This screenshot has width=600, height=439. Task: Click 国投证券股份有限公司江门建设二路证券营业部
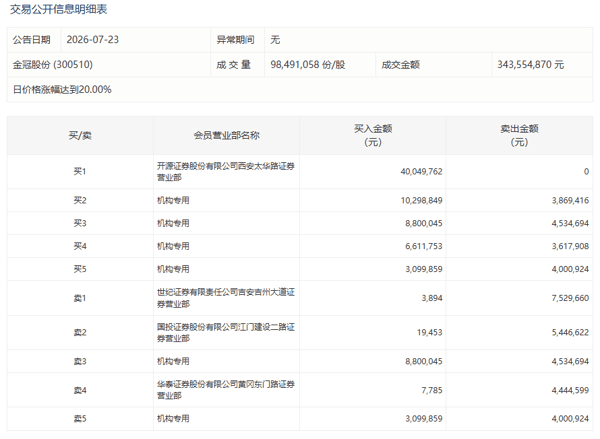[226, 333]
